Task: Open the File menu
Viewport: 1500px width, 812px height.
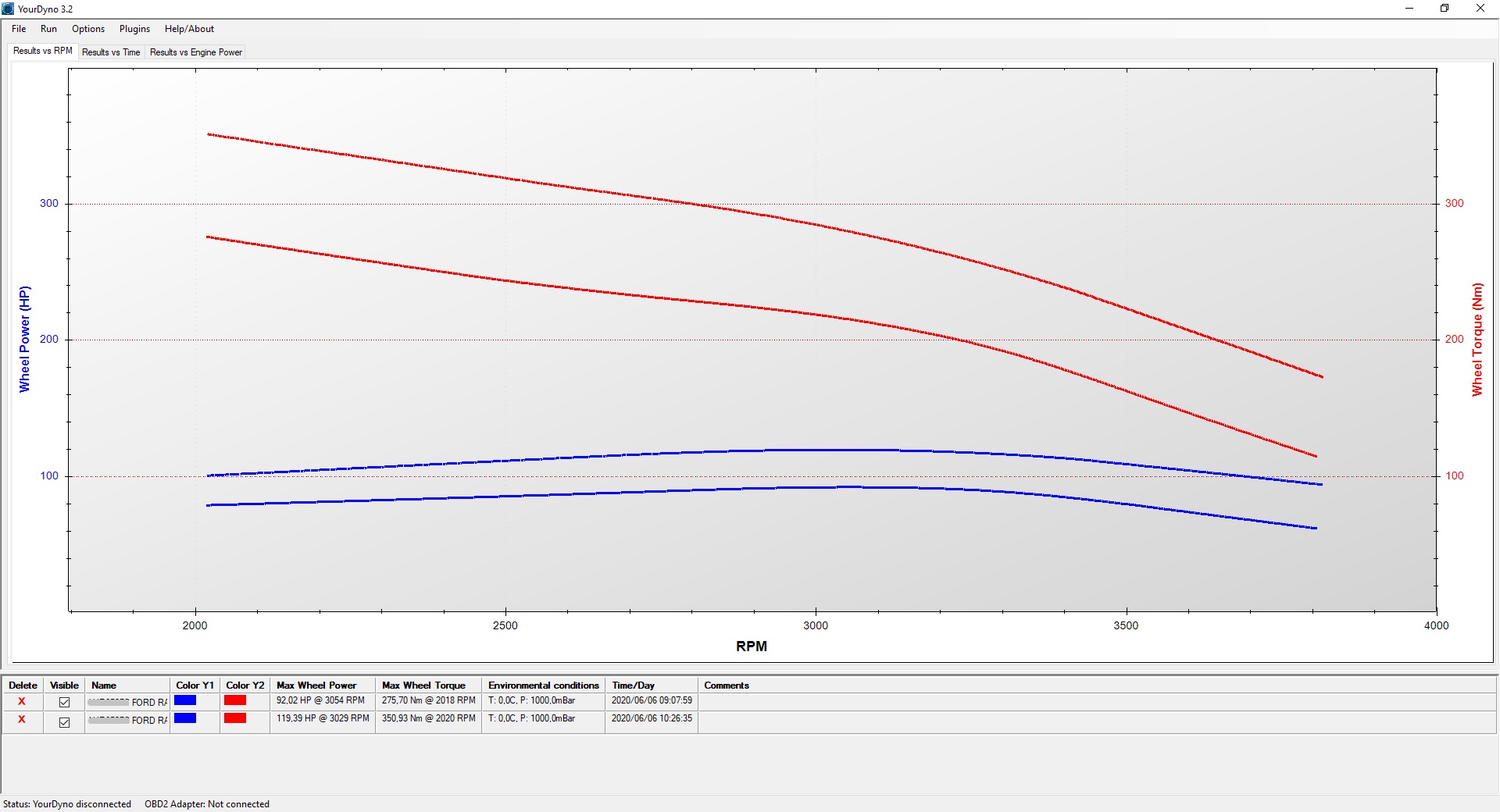Action: click(19, 29)
